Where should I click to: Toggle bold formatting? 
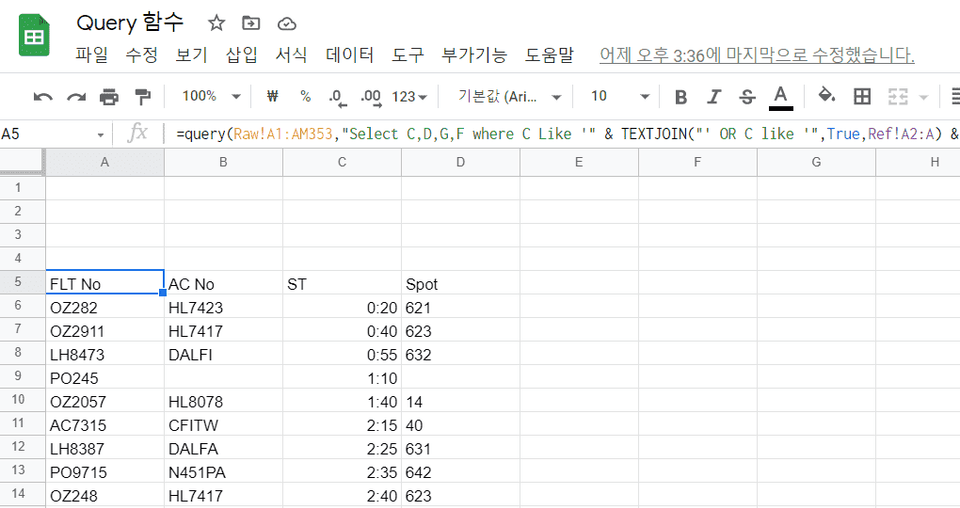(680, 97)
